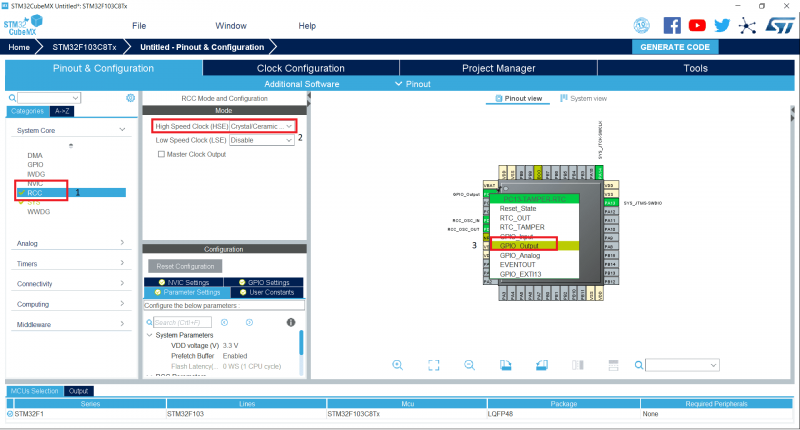Rotate the chip view counter-clockwise
Viewport: 800px width, 430px height.
coord(542,365)
